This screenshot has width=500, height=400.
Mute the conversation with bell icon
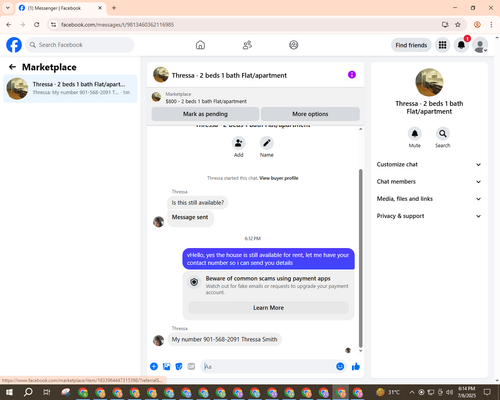[415, 134]
